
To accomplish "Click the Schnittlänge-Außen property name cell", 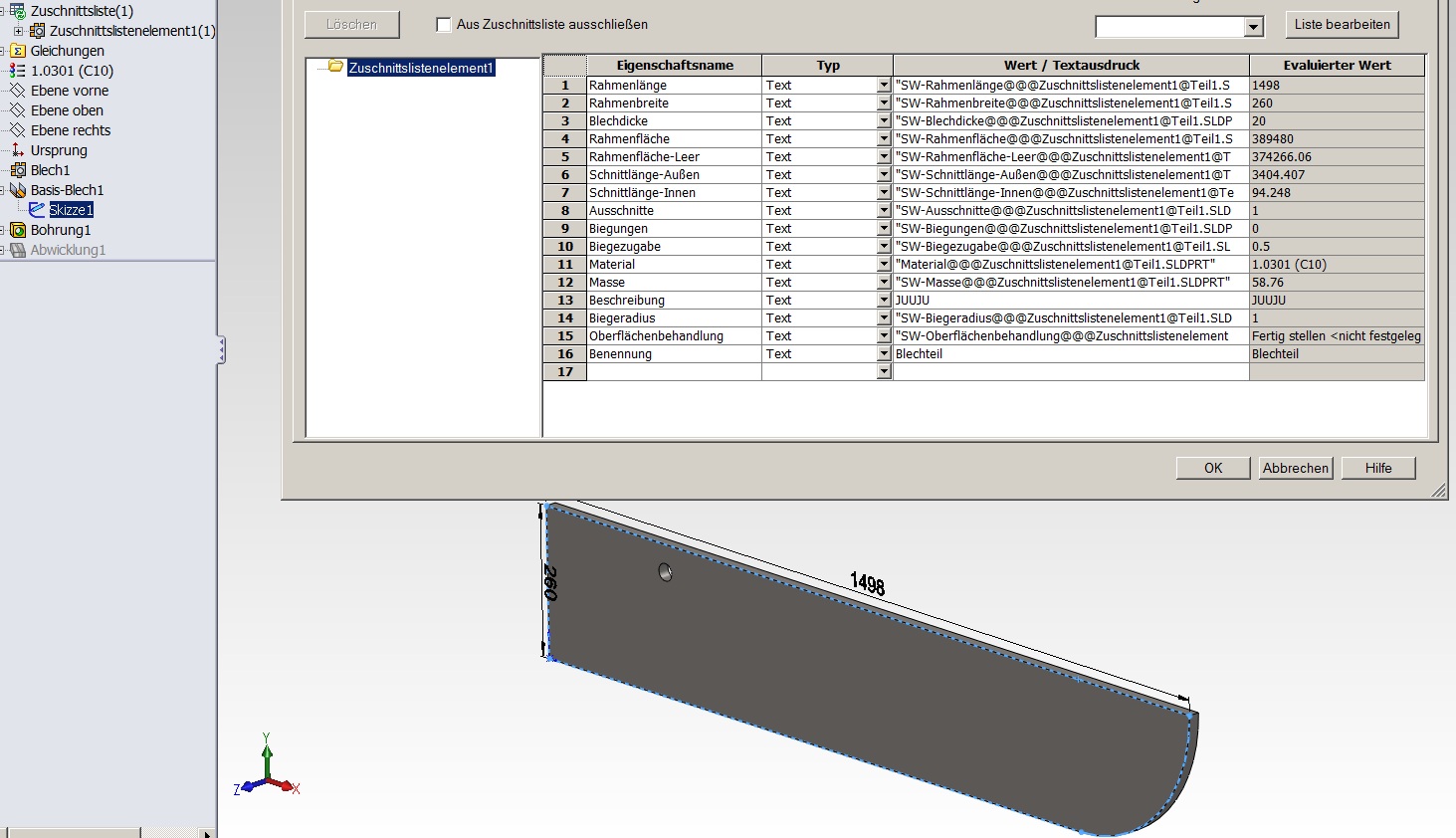I will (x=674, y=175).
